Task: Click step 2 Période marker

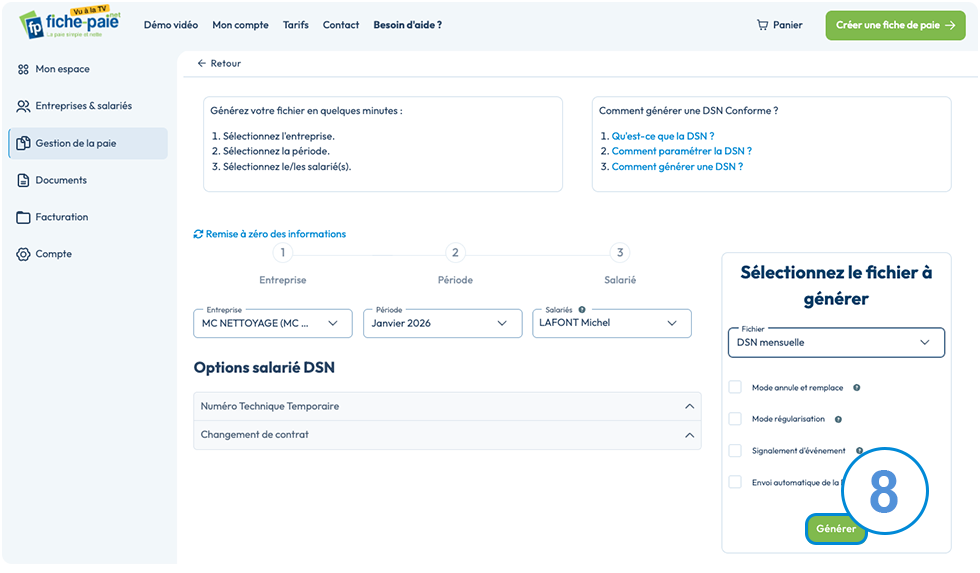Action: coord(455,252)
